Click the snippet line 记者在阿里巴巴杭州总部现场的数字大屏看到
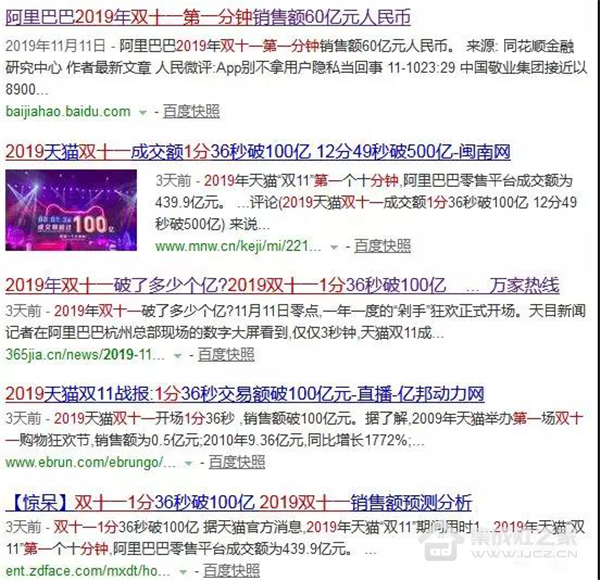This screenshot has height=580, width=600. click(147, 333)
